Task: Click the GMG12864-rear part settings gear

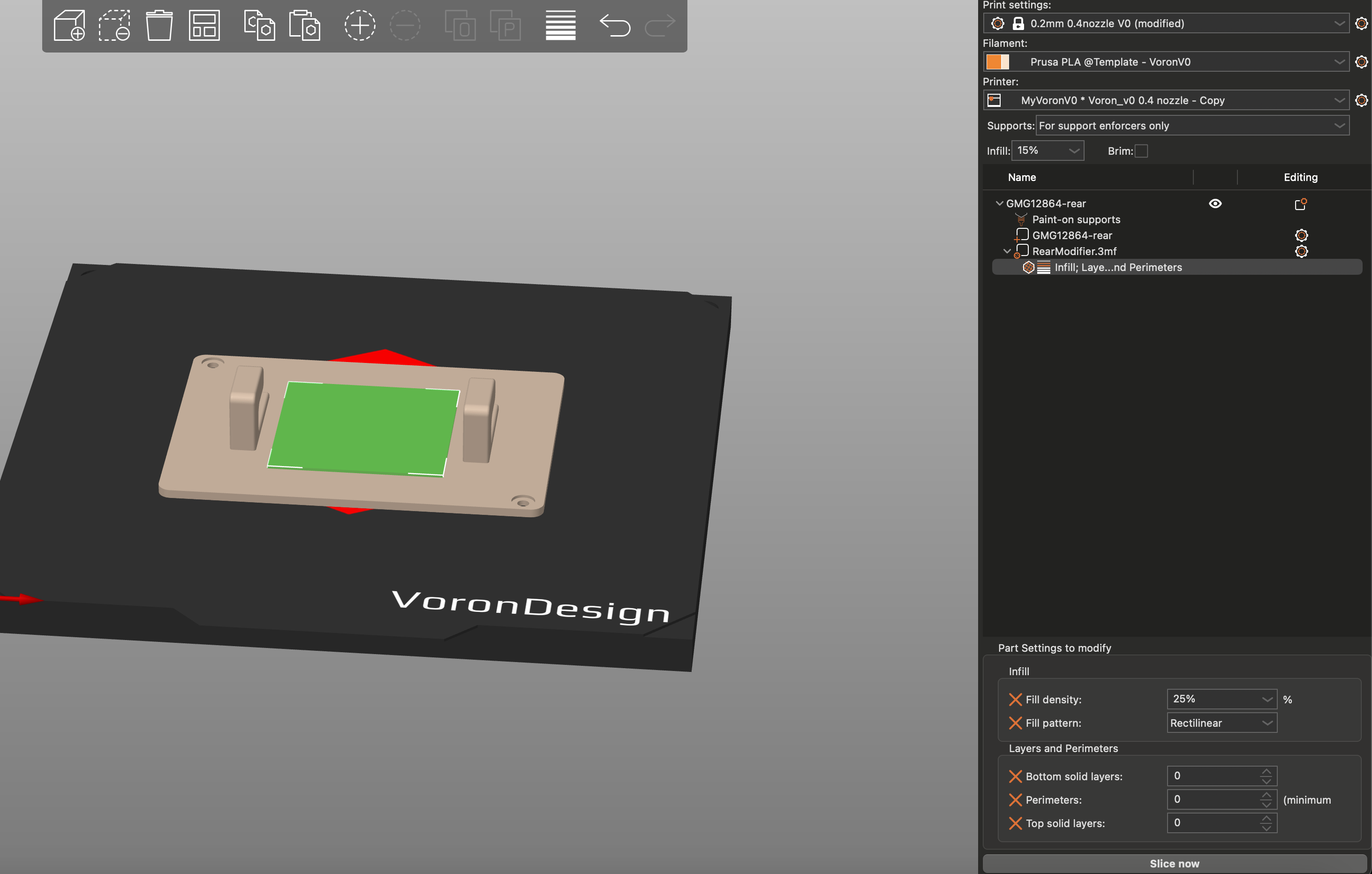Action: click(1301, 235)
